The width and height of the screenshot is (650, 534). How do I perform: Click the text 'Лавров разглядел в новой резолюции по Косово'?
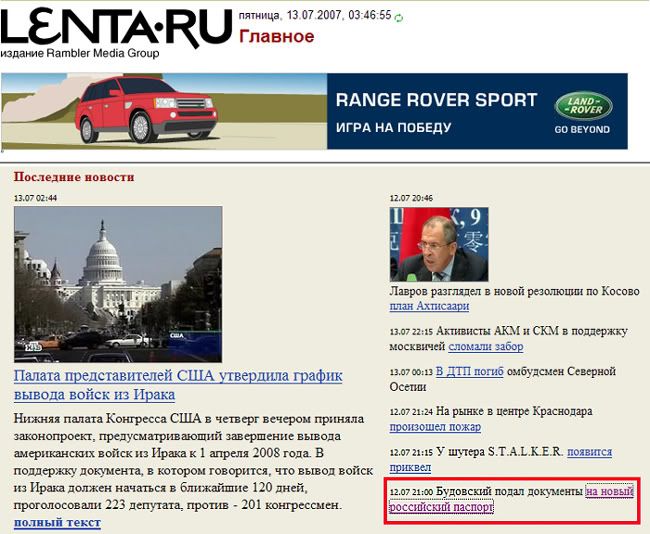click(514, 291)
